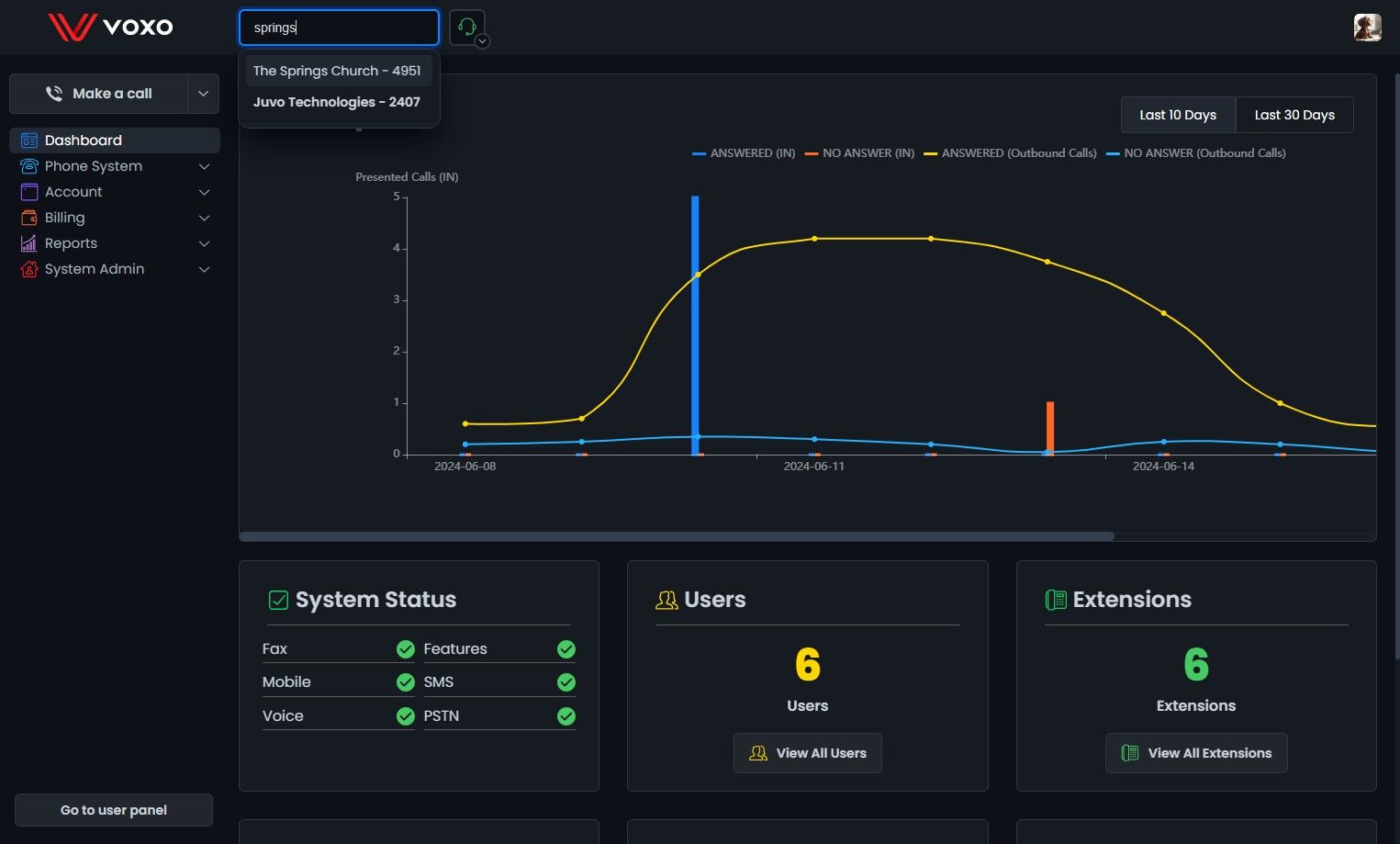
Task: Select The Springs Church - 4951 result
Action: tap(338, 71)
